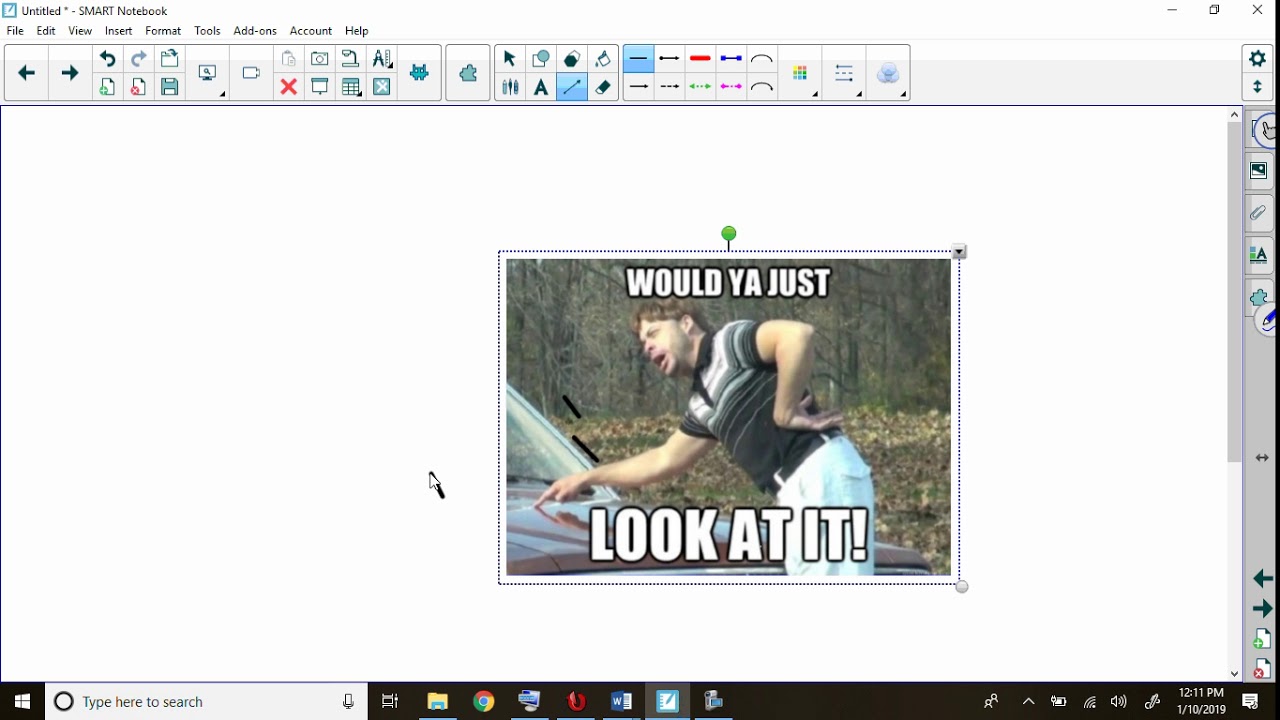Screen dimensions: 1280x720
Task: Open the Gallery tab in the sidebar
Action: 1259,171
